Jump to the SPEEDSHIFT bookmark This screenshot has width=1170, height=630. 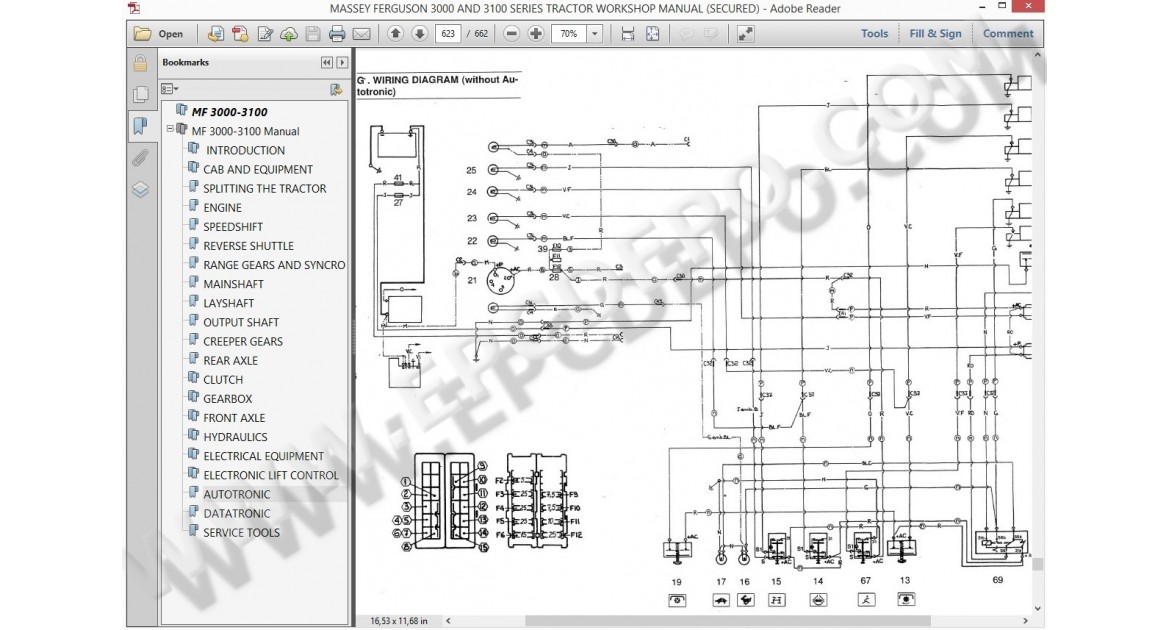click(233, 227)
